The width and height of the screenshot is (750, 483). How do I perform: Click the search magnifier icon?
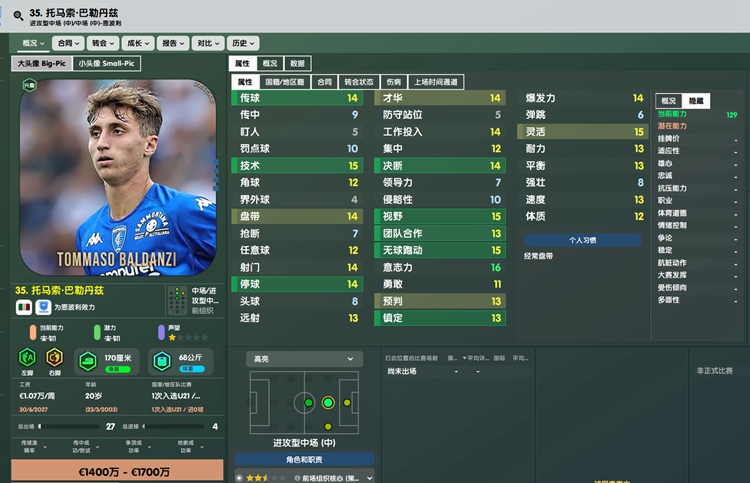tap(18, 16)
